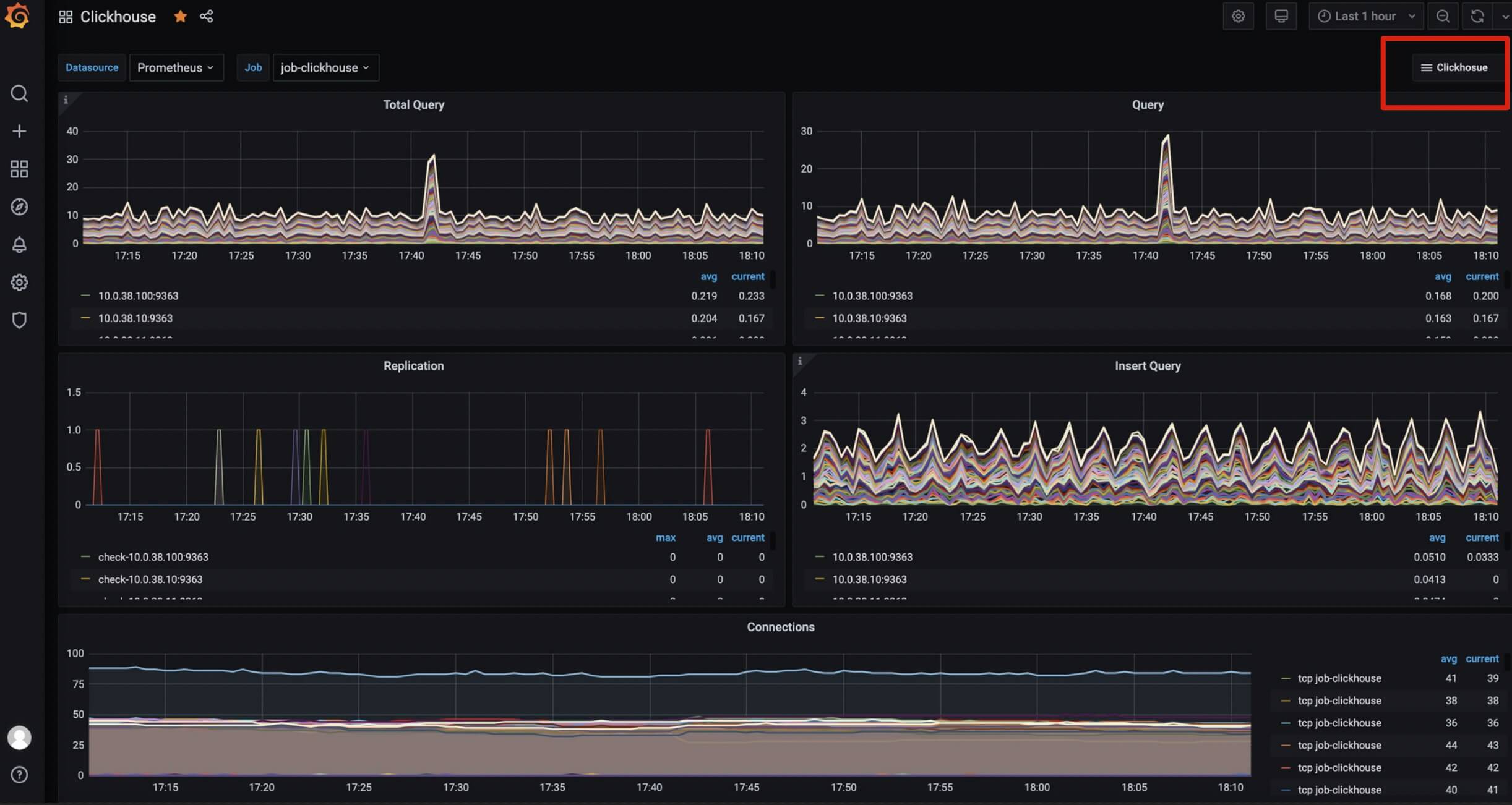Open the Clickhosue dashboard links menu
This screenshot has height=805, width=1512.
tap(1454, 67)
